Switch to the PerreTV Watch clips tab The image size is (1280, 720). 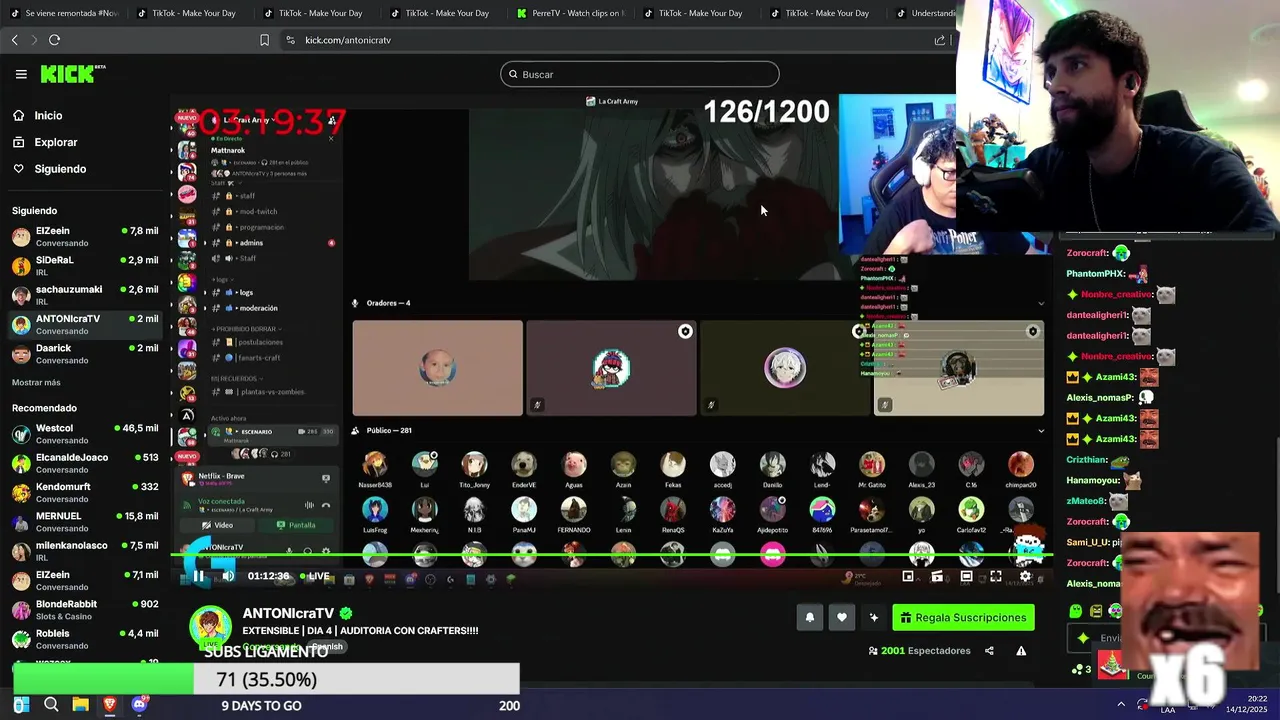pyautogui.click(x=569, y=13)
